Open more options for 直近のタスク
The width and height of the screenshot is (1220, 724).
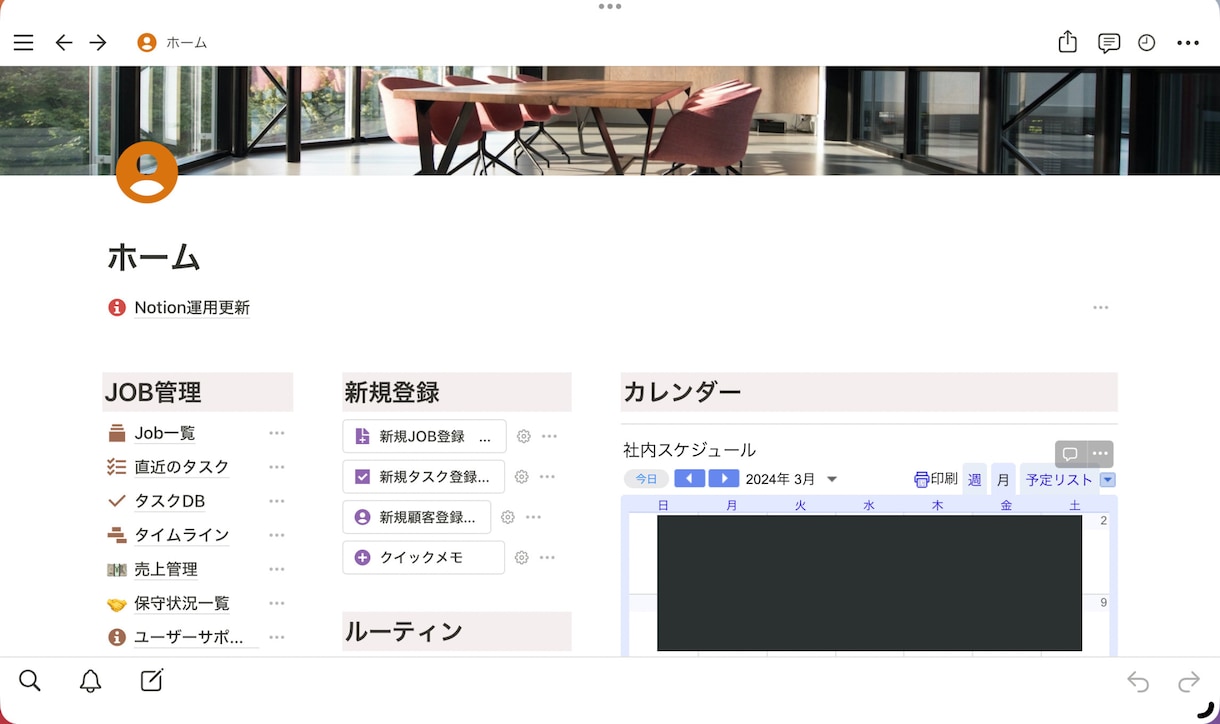[x=277, y=467]
